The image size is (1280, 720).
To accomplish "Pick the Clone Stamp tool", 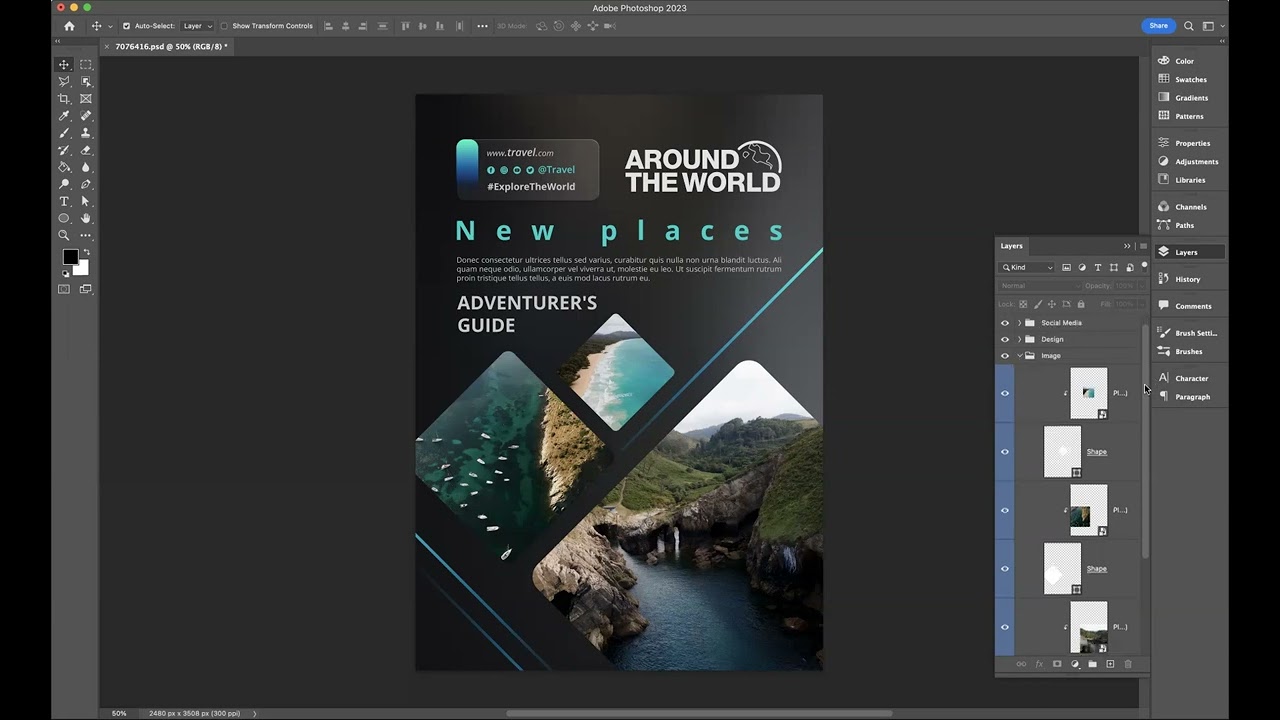I will pos(86,133).
